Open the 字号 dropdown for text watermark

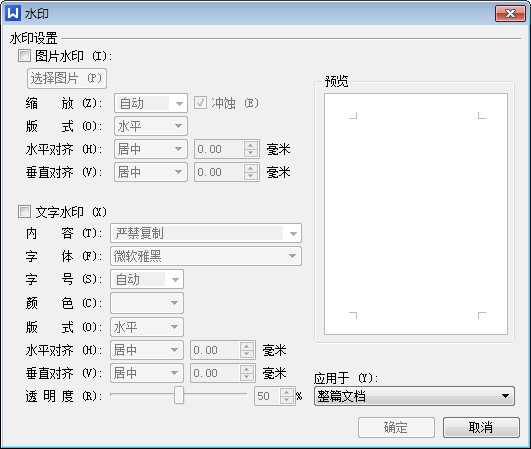[x=147, y=279]
